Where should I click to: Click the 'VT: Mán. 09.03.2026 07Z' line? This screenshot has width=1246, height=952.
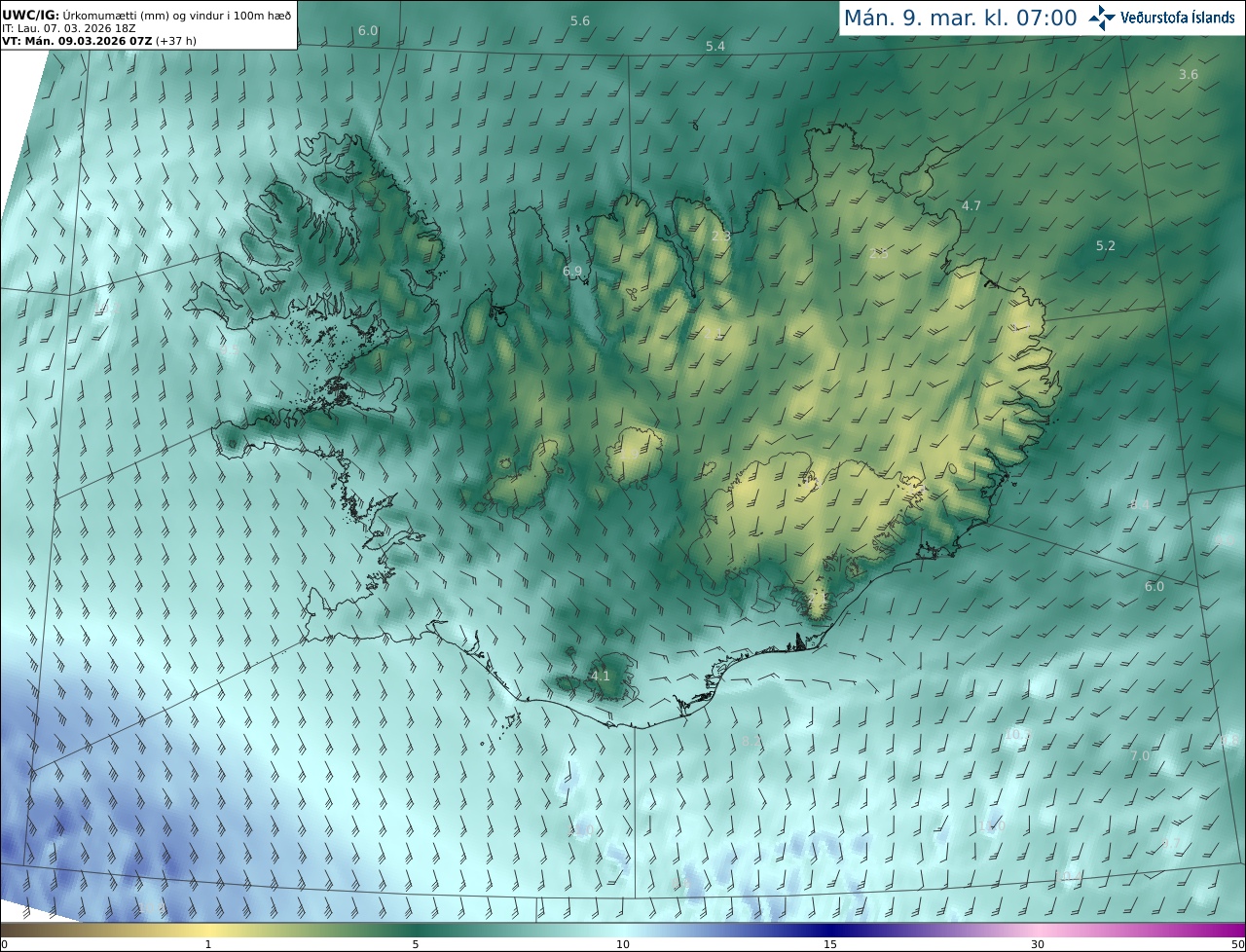coord(98,42)
